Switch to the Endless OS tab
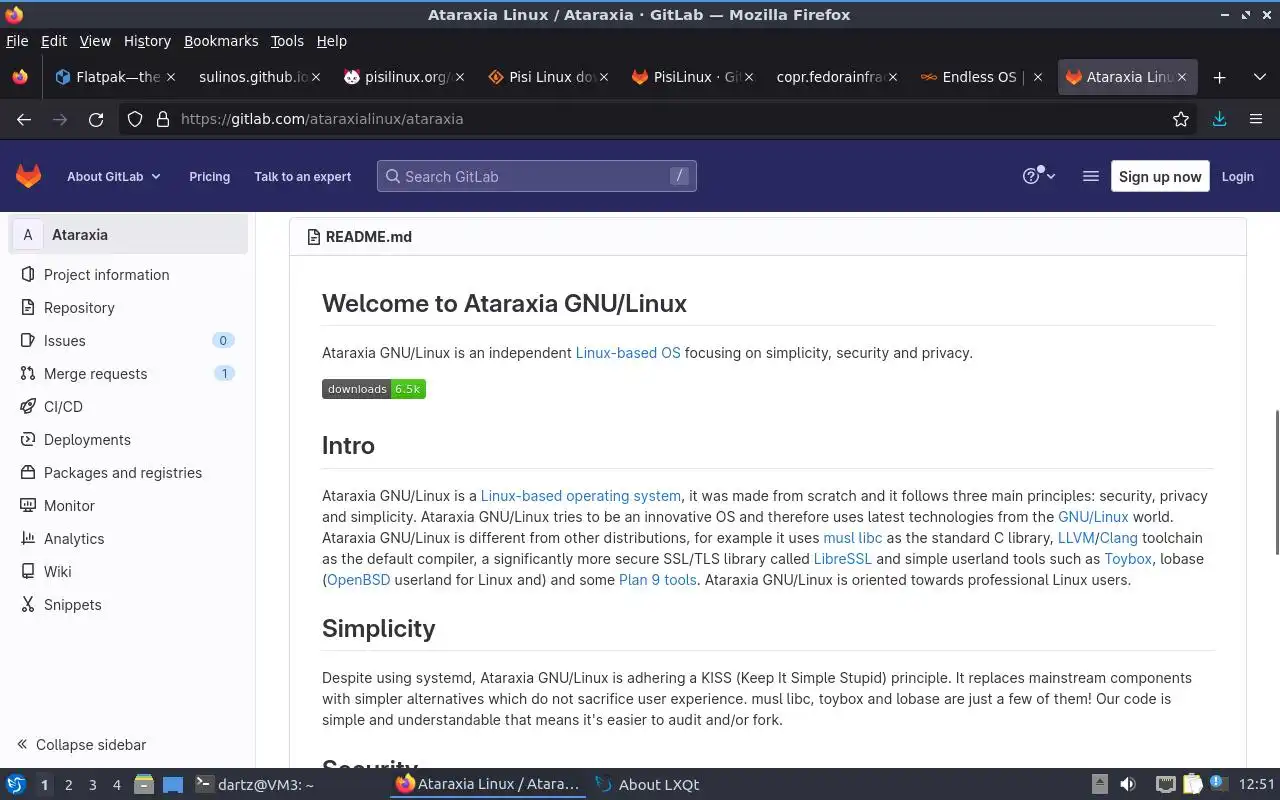 coord(980,77)
